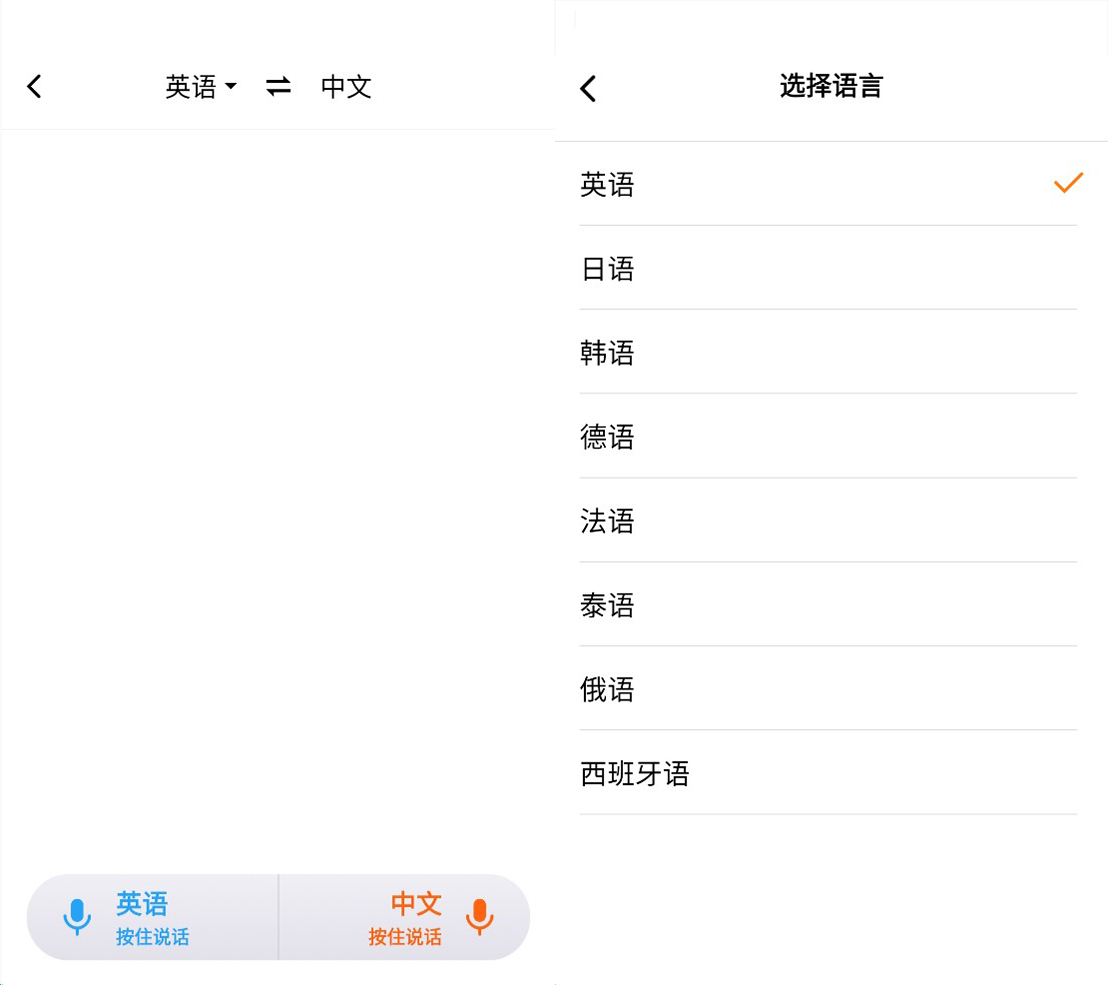This screenshot has height=985, width=1108.
Task: Tap the back arrow on the translation screen
Action: pyautogui.click(x=34, y=86)
